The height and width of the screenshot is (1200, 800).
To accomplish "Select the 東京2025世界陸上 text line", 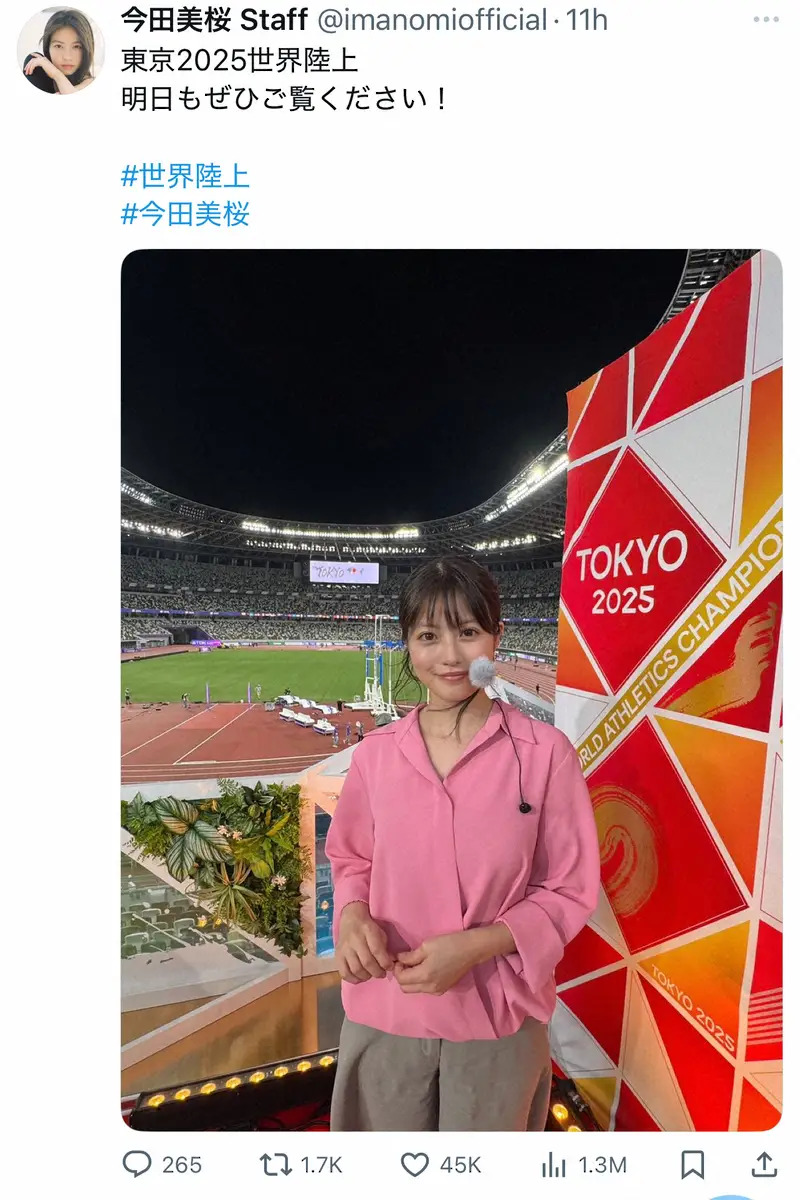I will coord(239,60).
